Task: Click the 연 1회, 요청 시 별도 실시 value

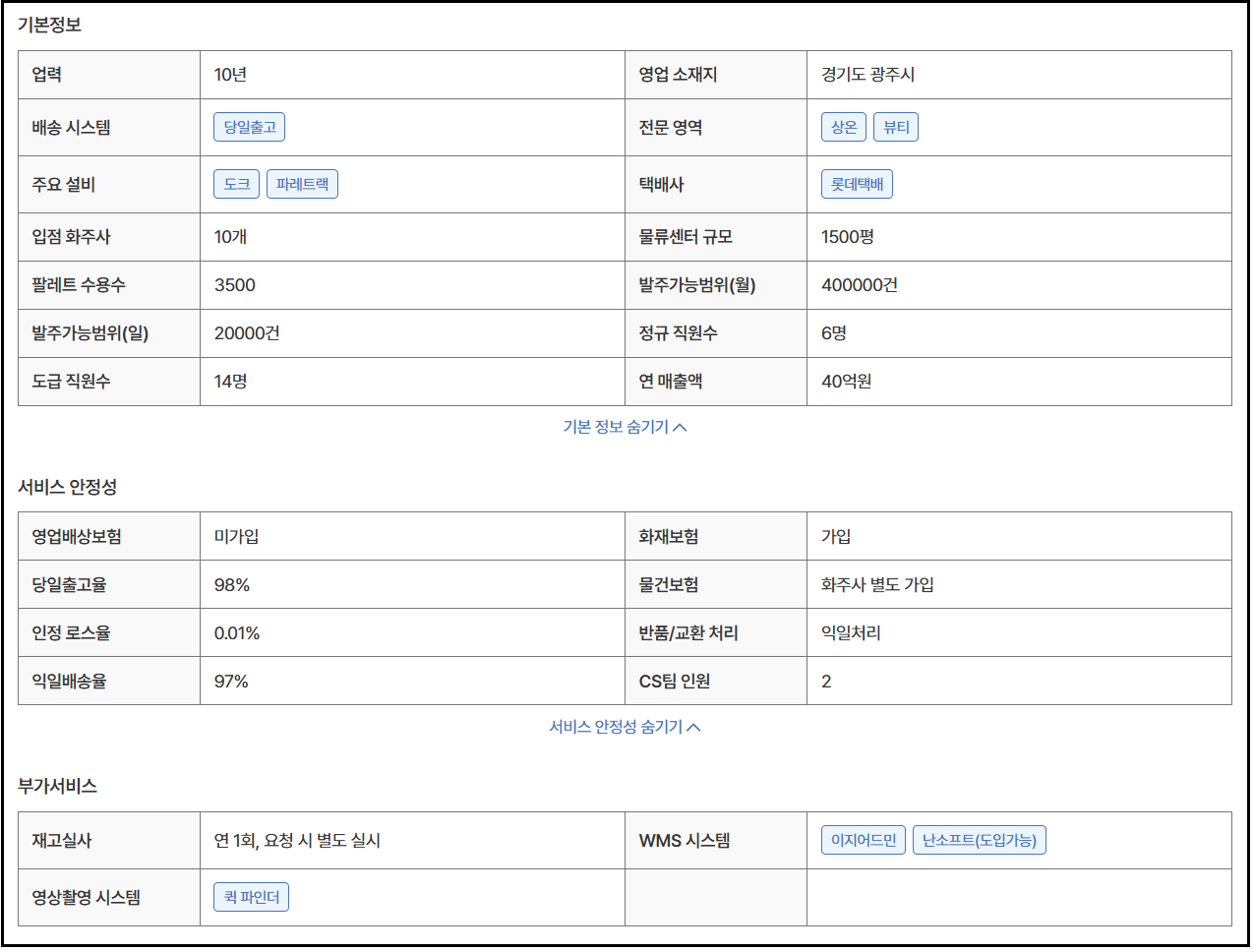Action: 297,841
